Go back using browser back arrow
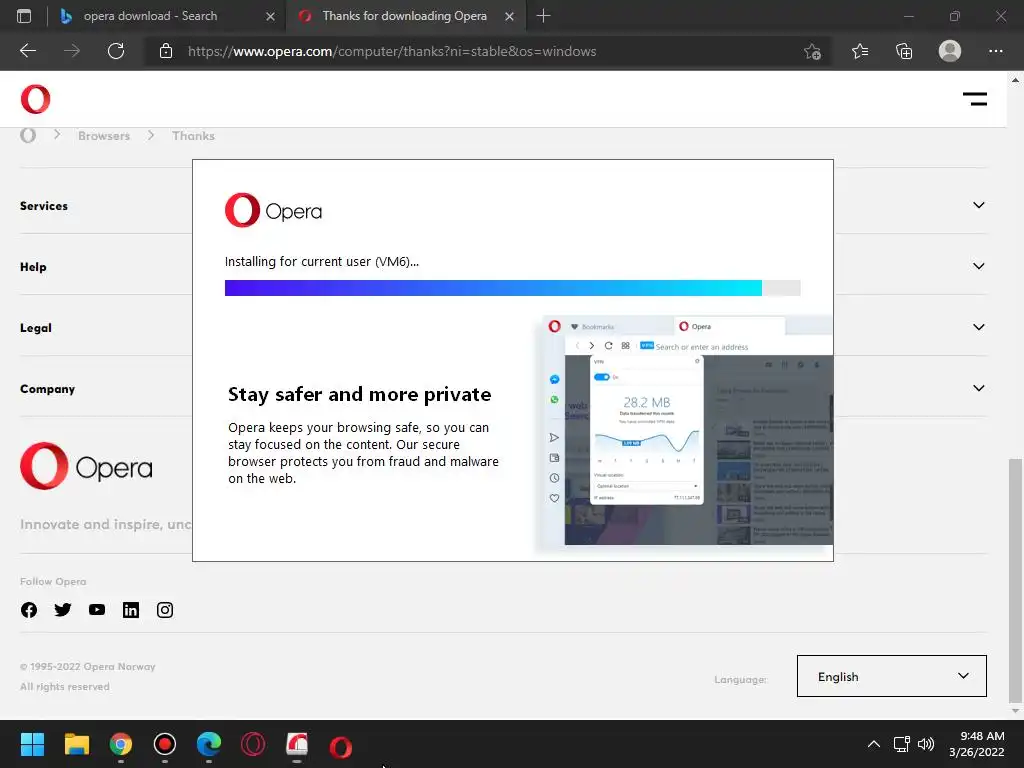Screen dimensions: 1024x768 (28, 51)
